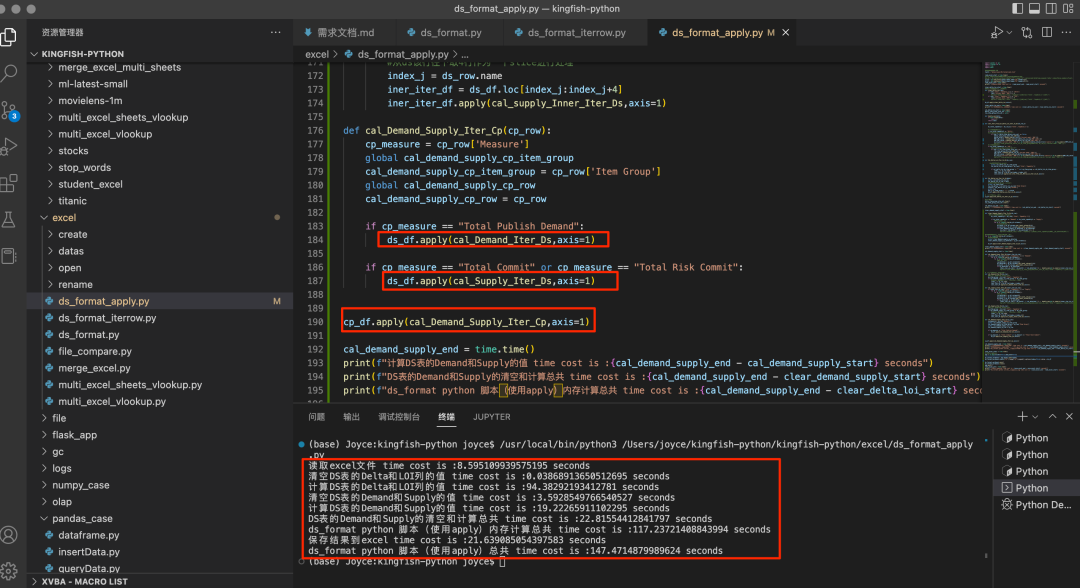This screenshot has height=588, width=1080.
Task: Click the Explorer more actions ellipsis
Action: [276, 32]
